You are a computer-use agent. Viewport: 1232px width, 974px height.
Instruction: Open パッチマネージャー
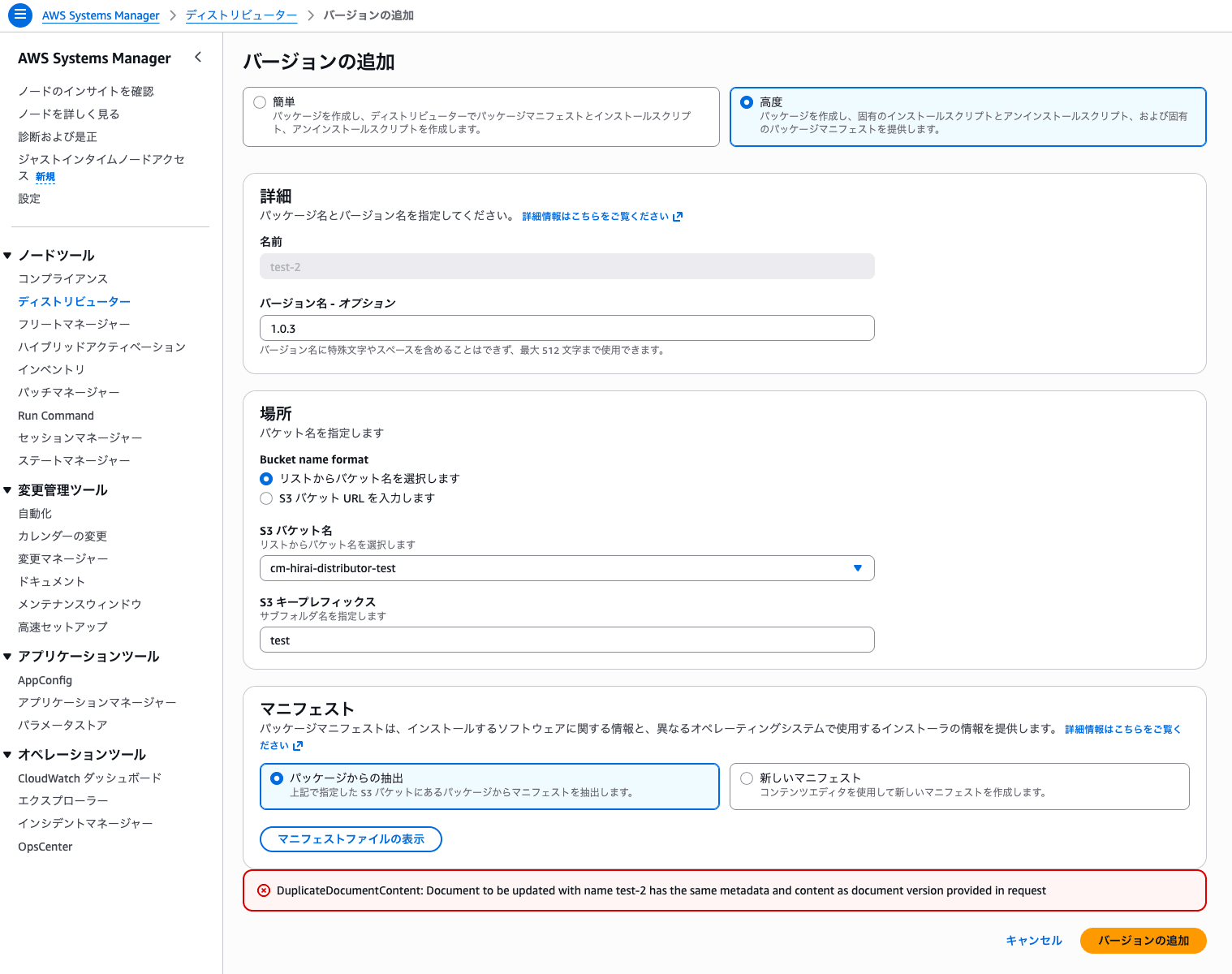coord(68,393)
